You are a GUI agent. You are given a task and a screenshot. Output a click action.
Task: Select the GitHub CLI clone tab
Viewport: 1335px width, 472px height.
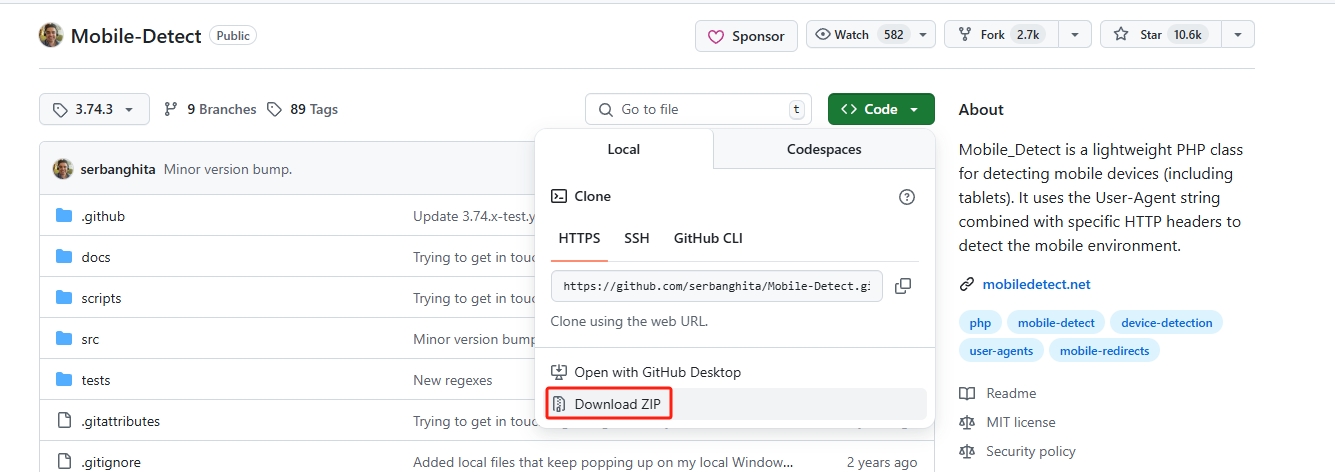pyautogui.click(x=708, y=238)
